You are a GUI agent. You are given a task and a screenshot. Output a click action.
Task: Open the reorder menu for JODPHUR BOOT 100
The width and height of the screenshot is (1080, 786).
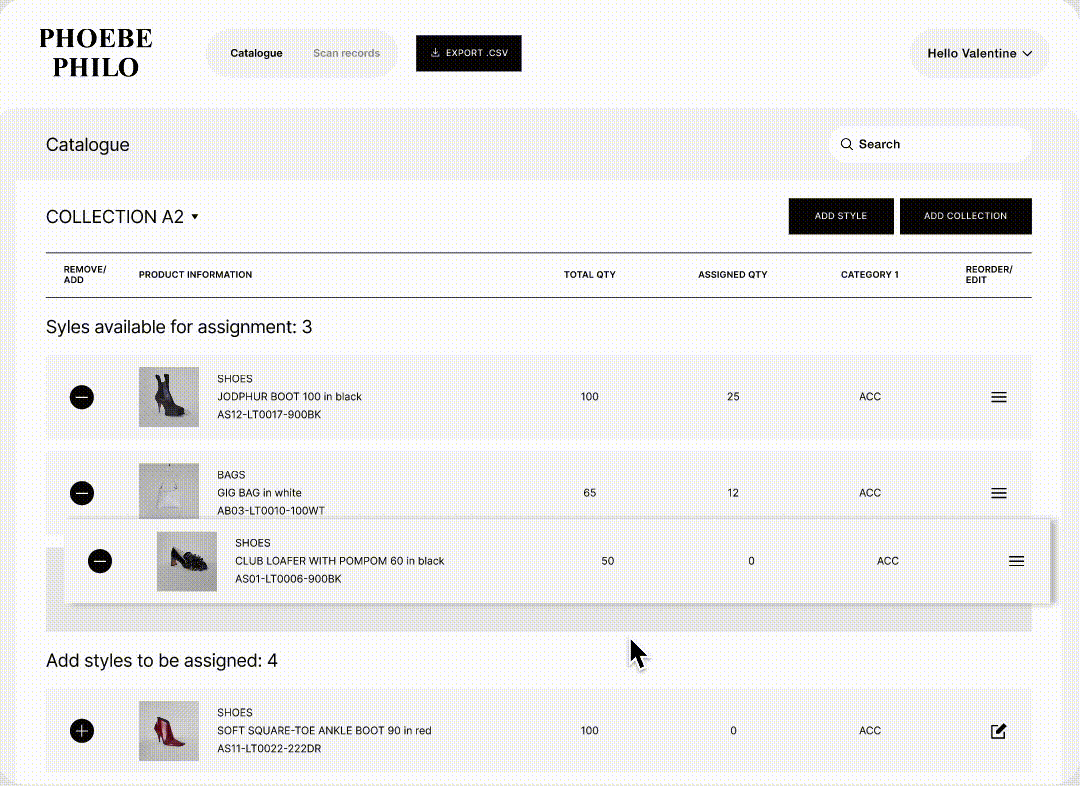click(998, 397)
